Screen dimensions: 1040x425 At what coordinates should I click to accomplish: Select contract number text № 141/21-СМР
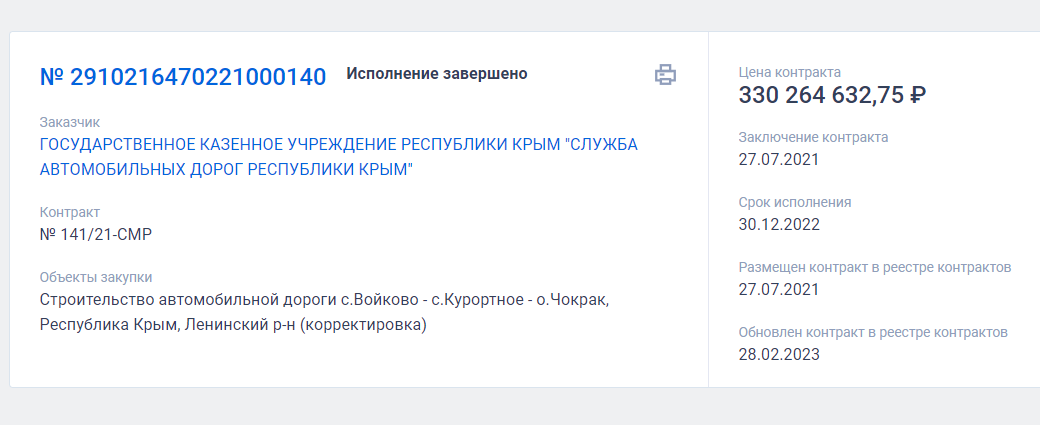95,234
